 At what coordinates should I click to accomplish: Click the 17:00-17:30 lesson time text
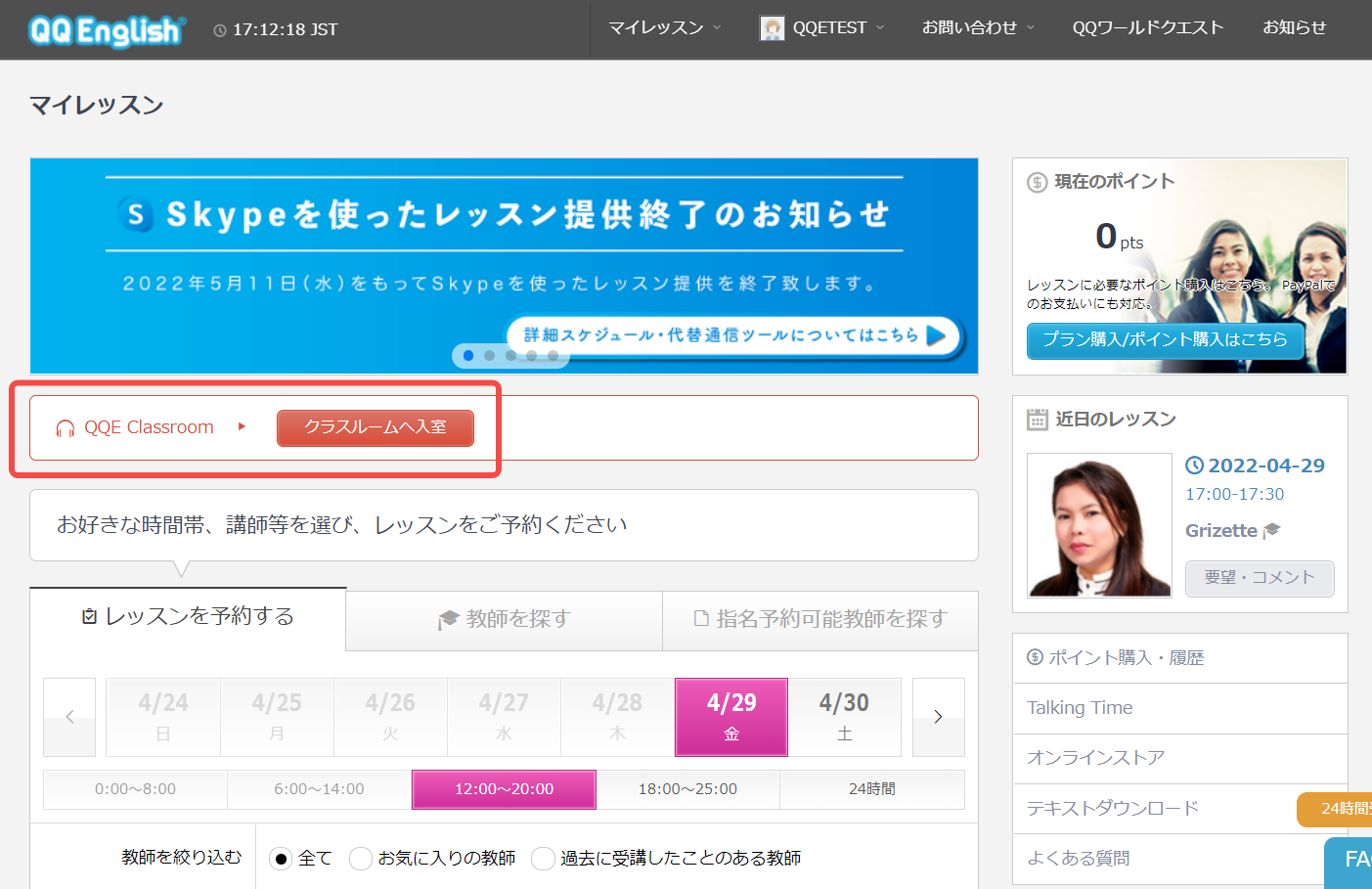1235,495
